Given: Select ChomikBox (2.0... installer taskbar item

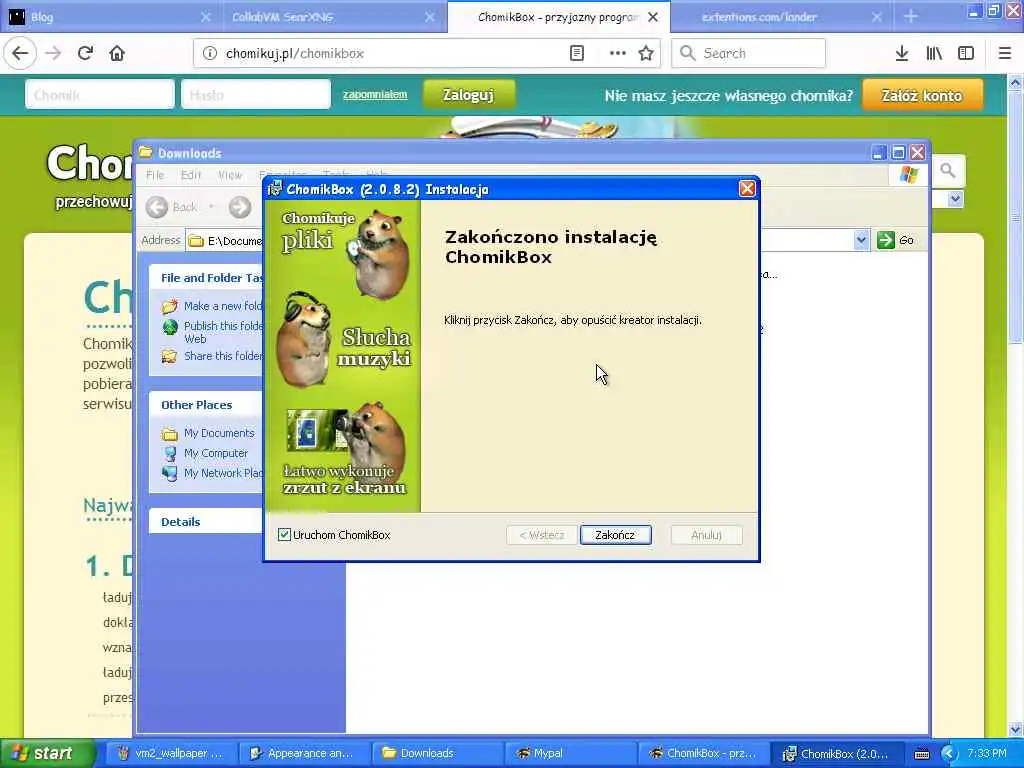Looking at the screenshot, I should pyautogui.click(x=836, y=754).
